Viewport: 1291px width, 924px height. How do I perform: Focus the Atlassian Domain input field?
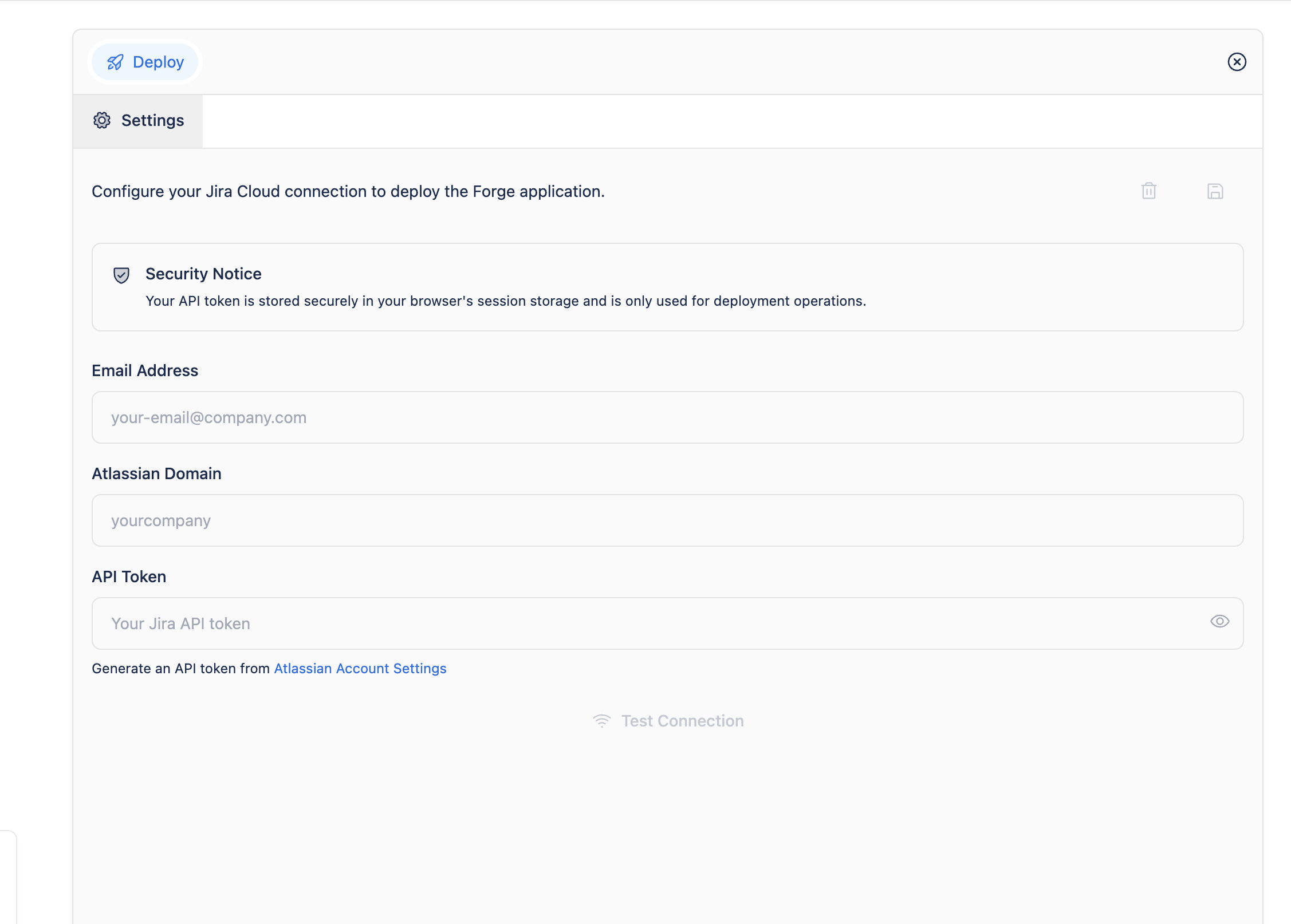click(667, 520)
